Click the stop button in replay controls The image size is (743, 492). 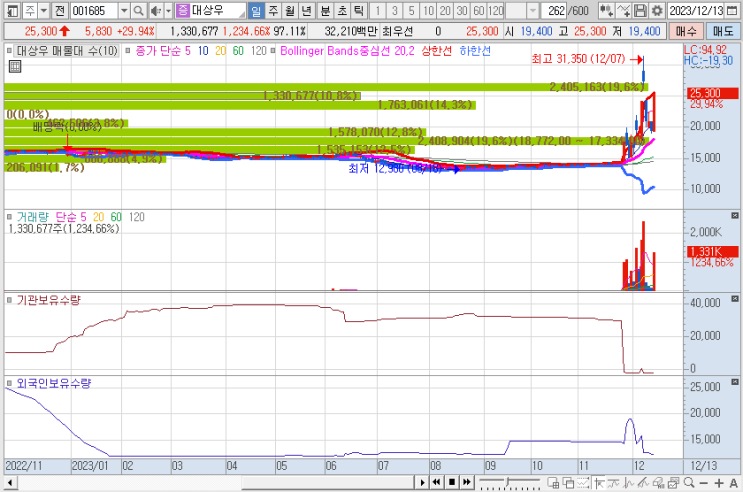(452, 483)
